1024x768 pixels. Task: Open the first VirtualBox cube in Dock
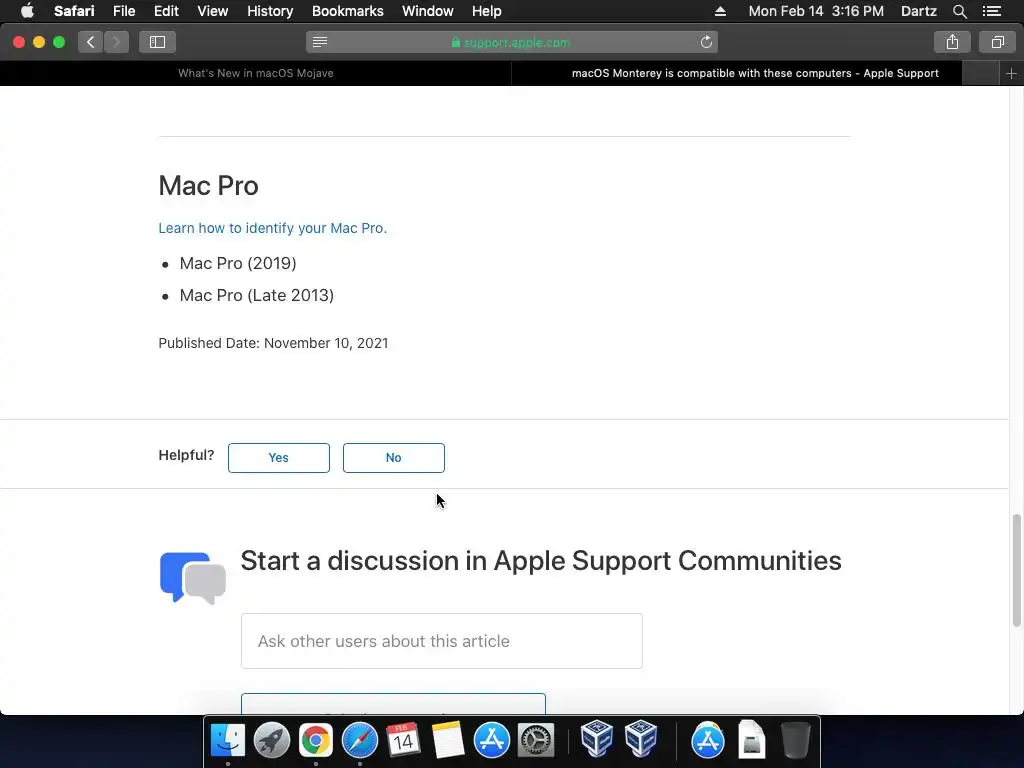[596, 739]
